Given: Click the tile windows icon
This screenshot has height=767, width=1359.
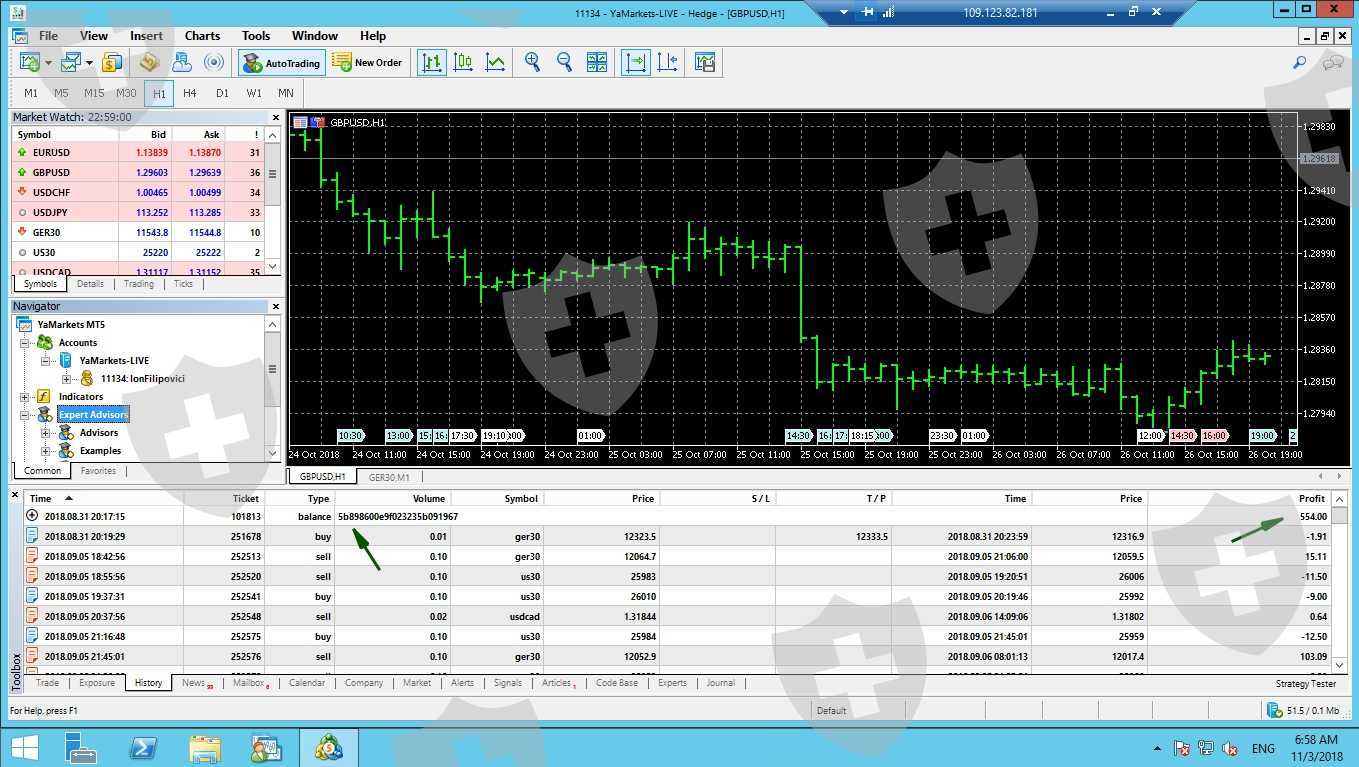Looking at the screenshot, I should (597, 62).
